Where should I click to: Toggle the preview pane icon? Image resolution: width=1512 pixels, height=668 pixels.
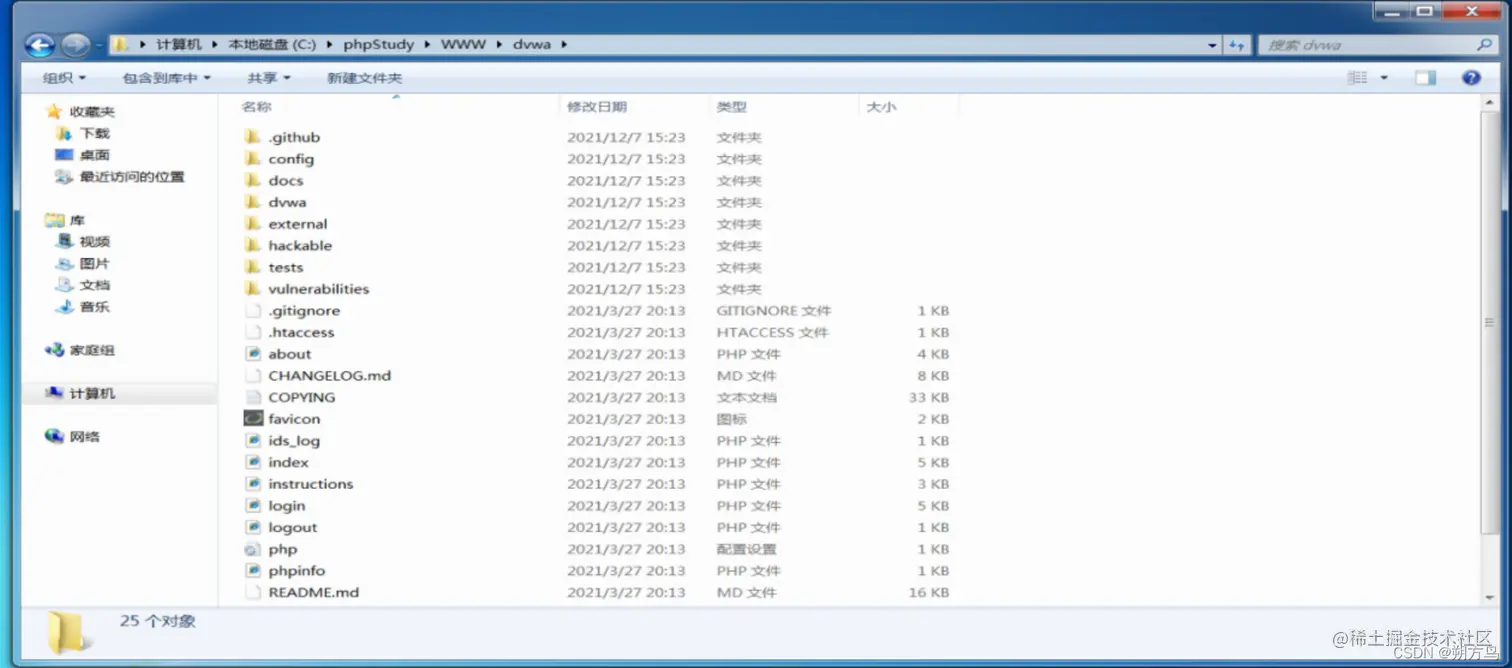pyautogui.click(x=1425, y=77)
